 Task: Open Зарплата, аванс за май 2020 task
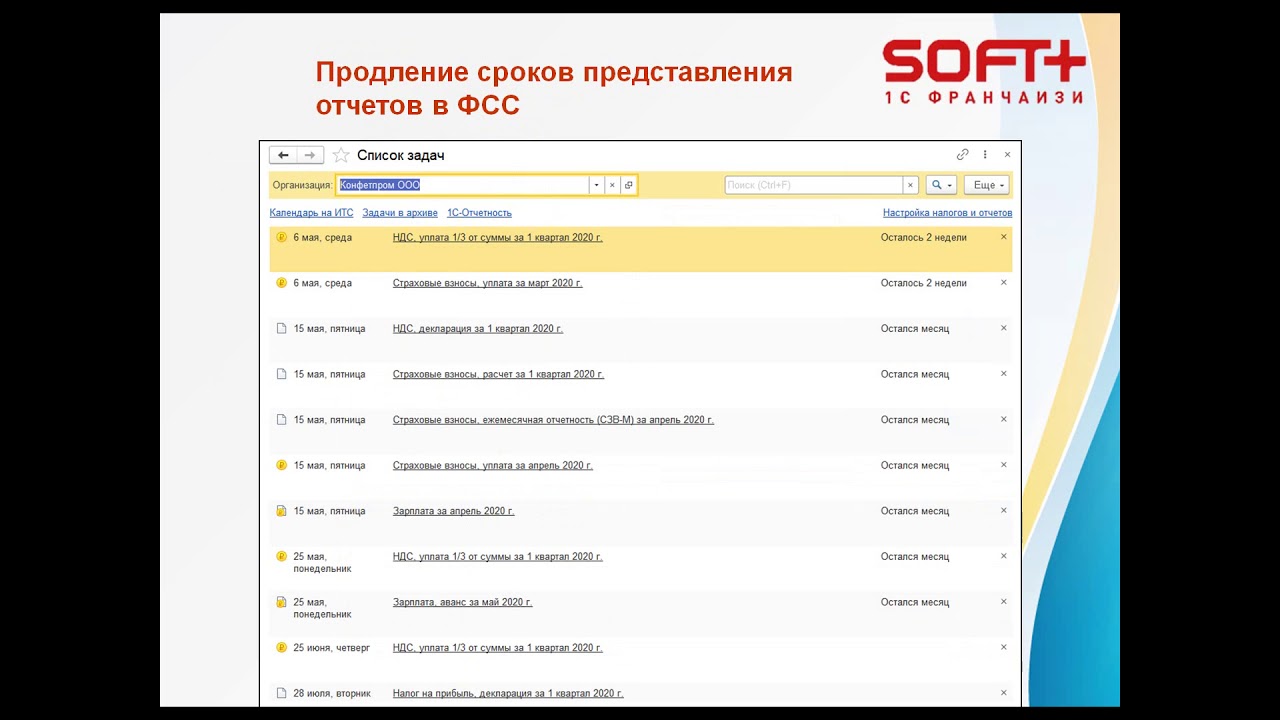click(x=462, y=603)
